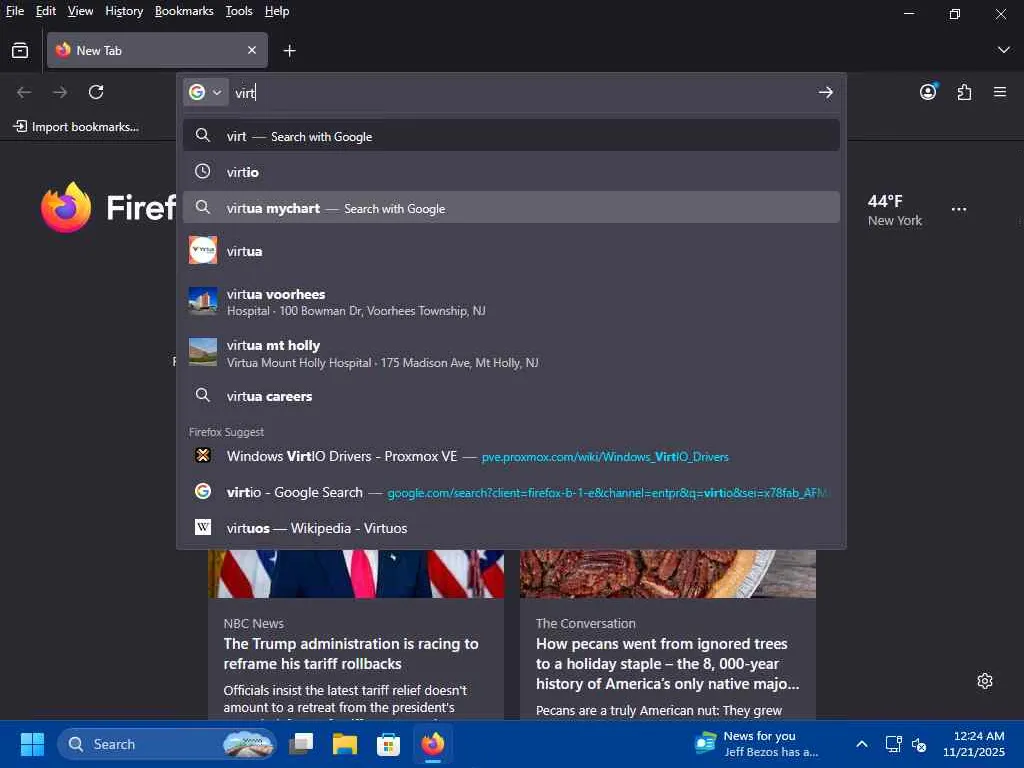
Task: Select 'virtua careers' suggestion
Action: (511, 396)
